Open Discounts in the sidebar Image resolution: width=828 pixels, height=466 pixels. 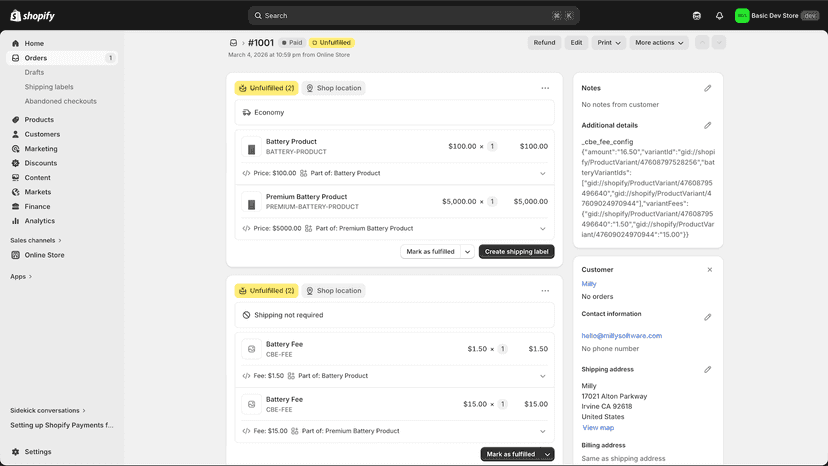click(x=40, y=163)
